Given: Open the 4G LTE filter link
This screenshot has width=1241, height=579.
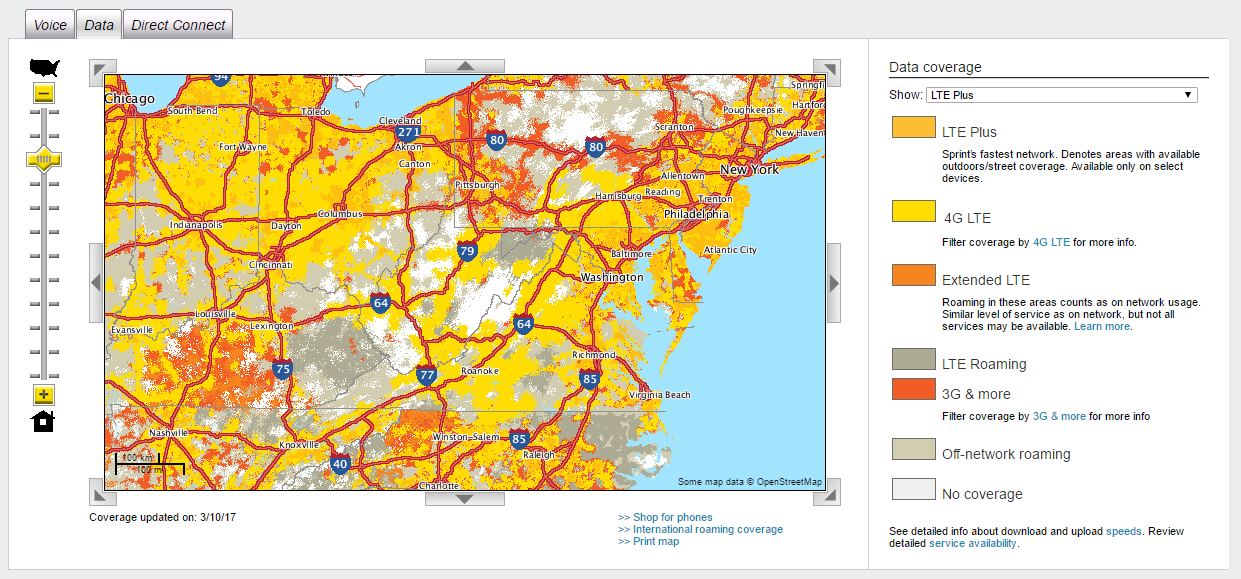Looking at the screenshot, I should [1051, 242].
